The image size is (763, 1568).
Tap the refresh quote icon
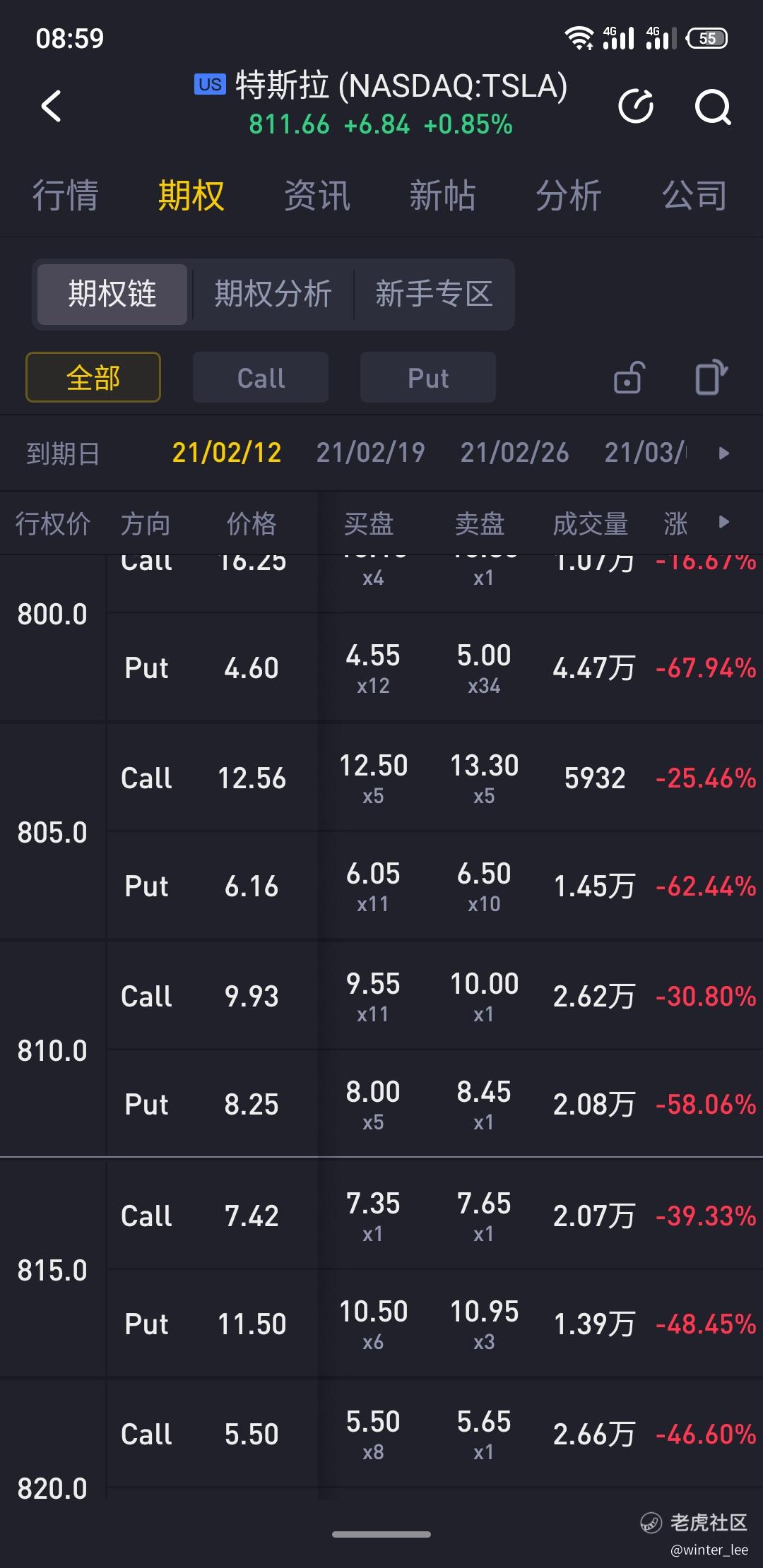click(x=636, y=107)
